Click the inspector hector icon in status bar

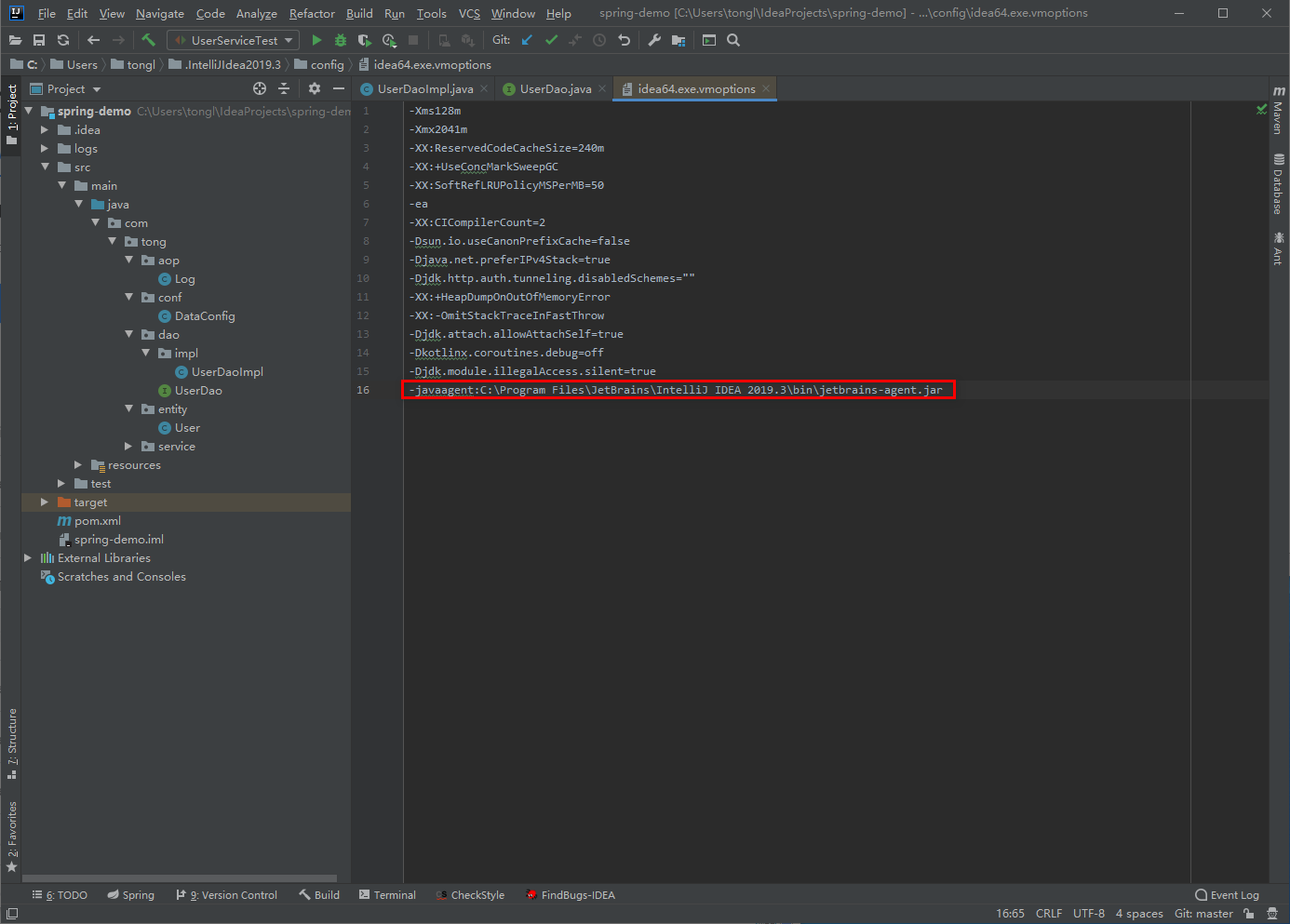pyautogui.click(x=1272, y=914)
